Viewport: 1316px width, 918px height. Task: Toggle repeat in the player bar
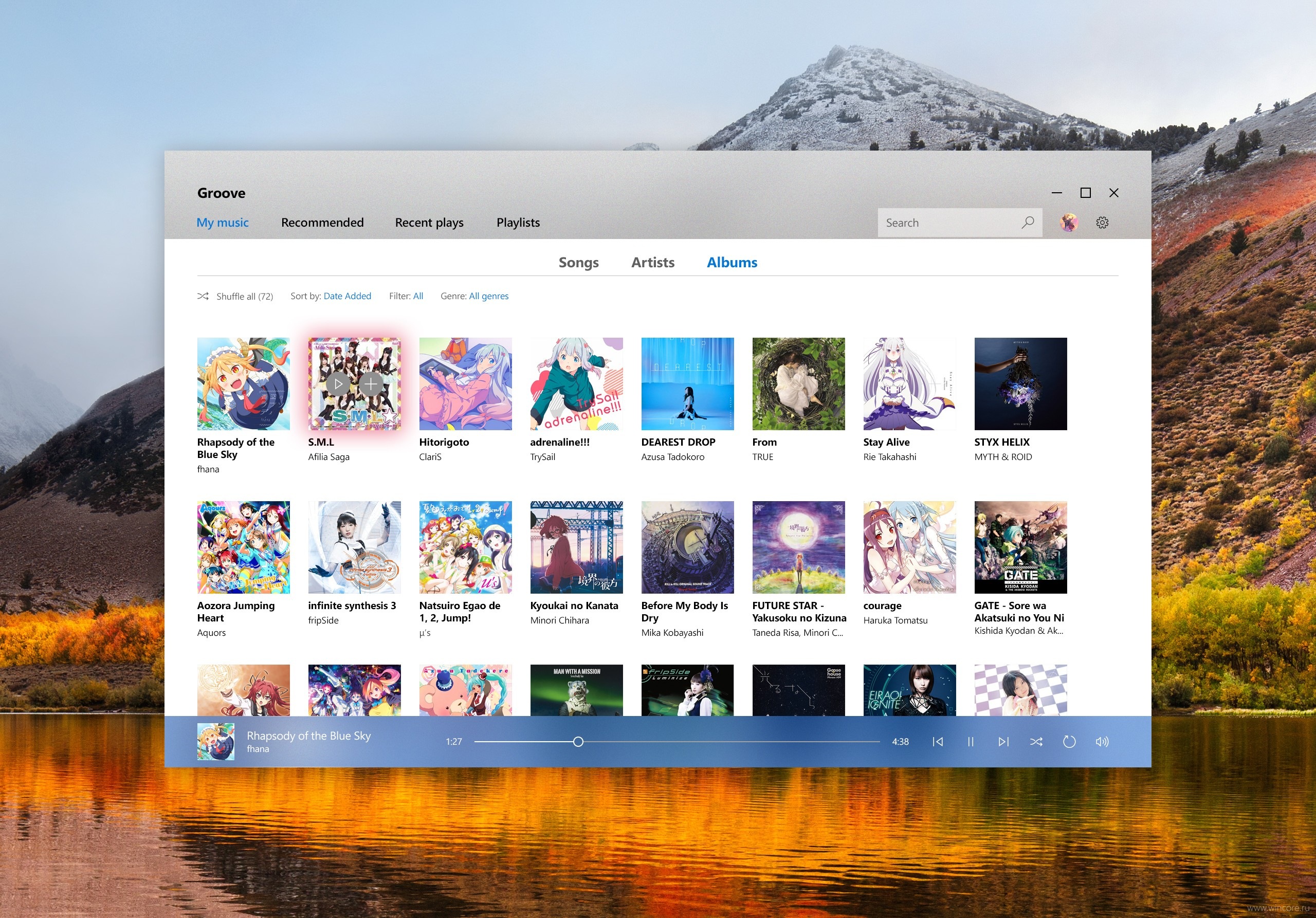(x=1069, y=742)
